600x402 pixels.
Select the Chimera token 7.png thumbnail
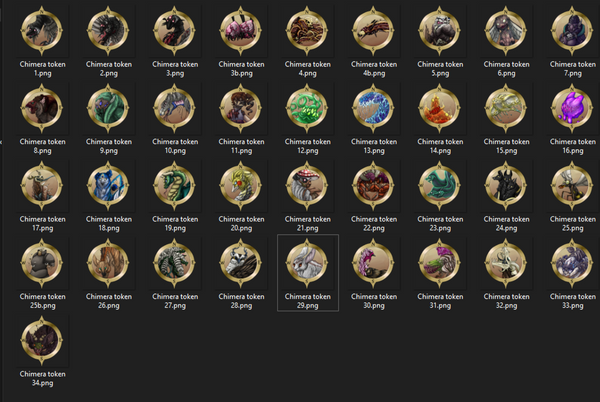[x=572, y=31]
